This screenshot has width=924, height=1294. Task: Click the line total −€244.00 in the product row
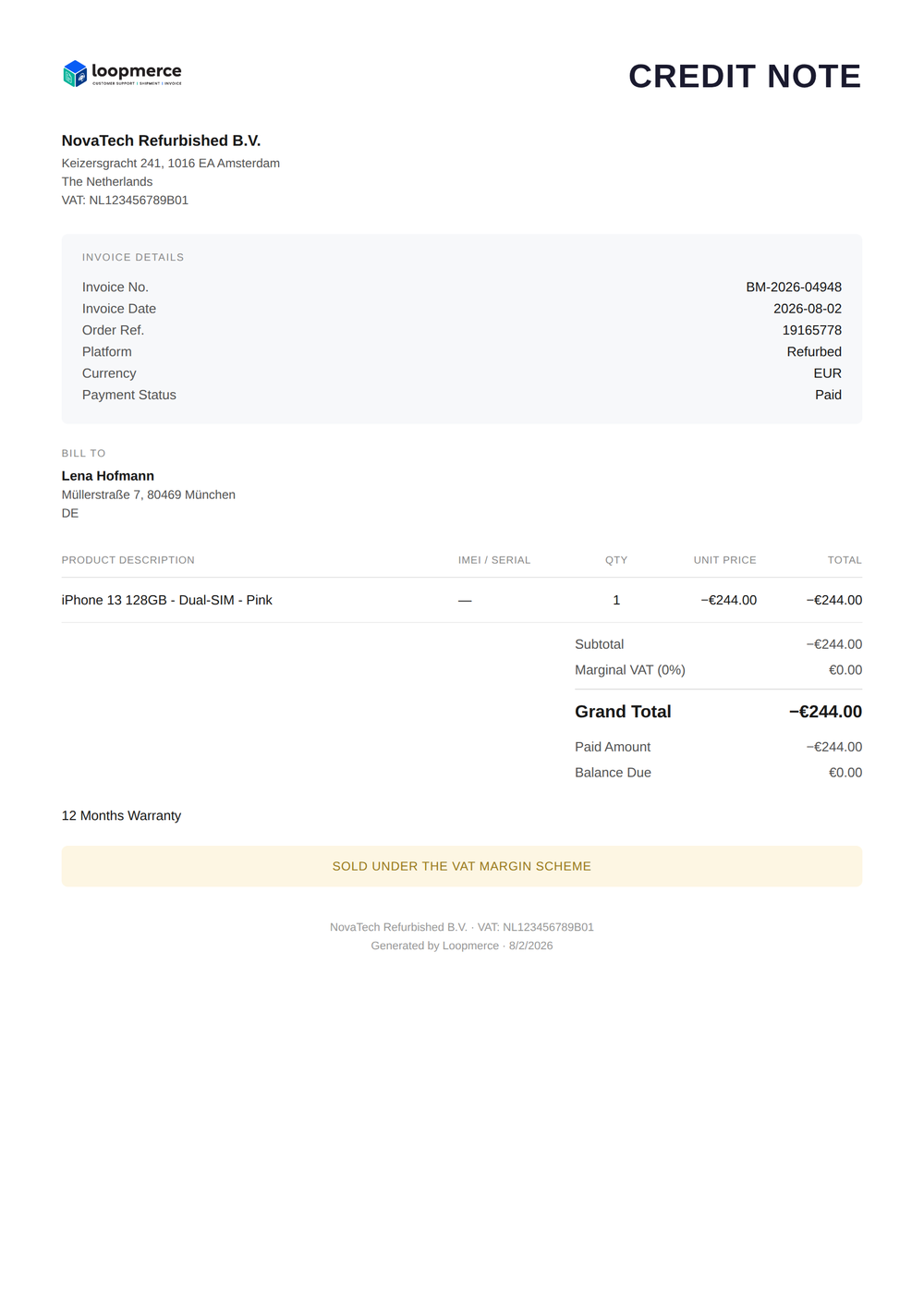coord(834,601)
